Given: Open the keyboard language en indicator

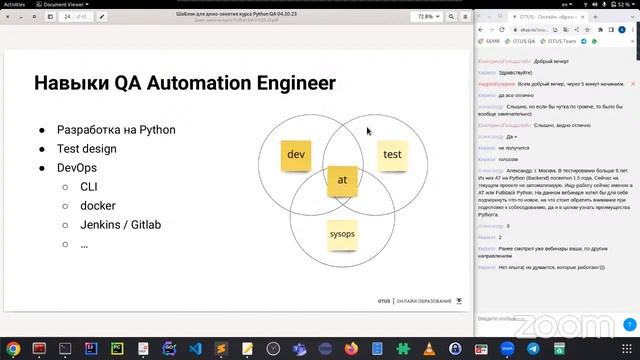Looking at the screenshot, I should click(567, 4).
